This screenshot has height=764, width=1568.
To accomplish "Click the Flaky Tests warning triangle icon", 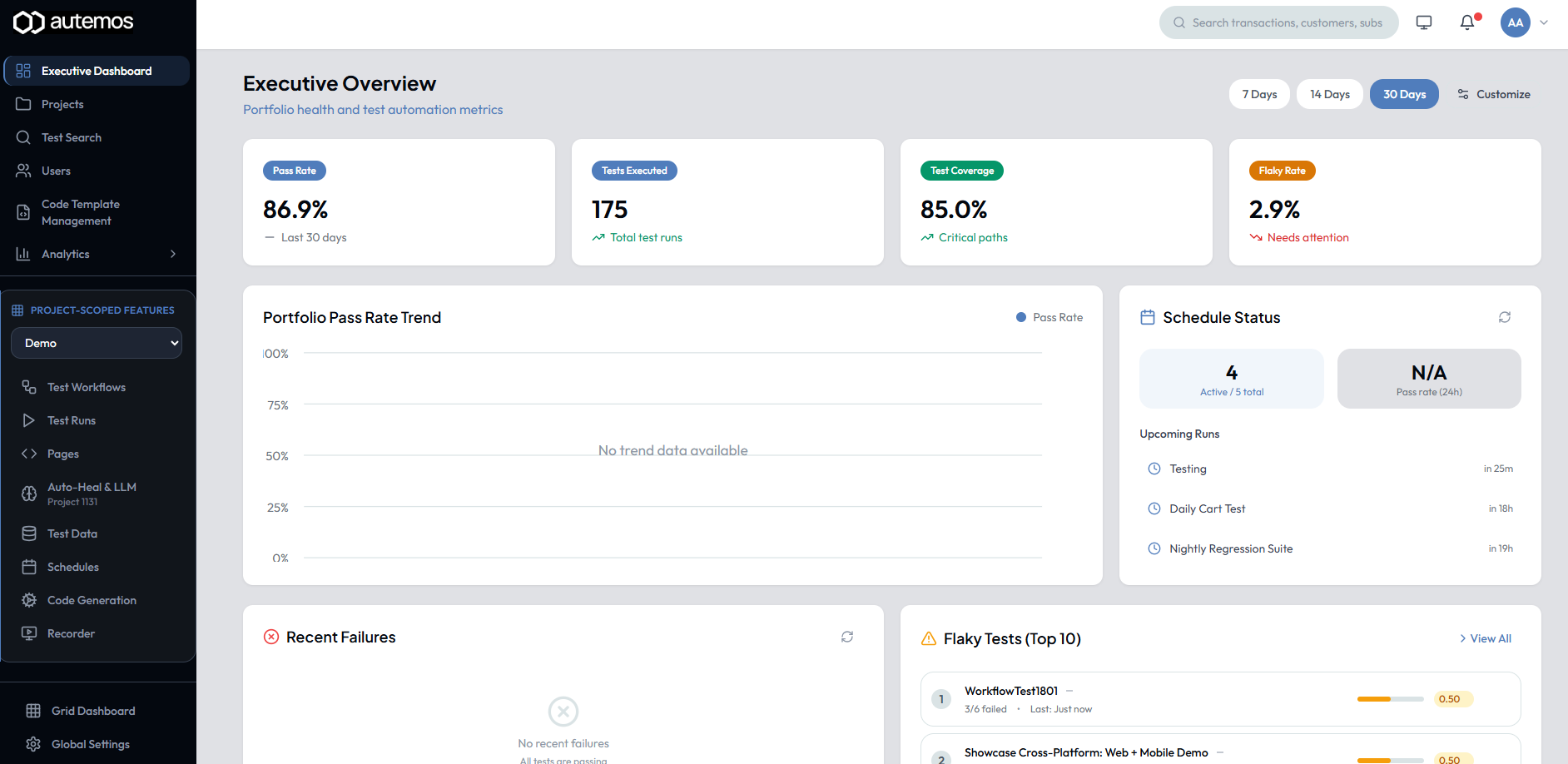I will tap(929, 638).
